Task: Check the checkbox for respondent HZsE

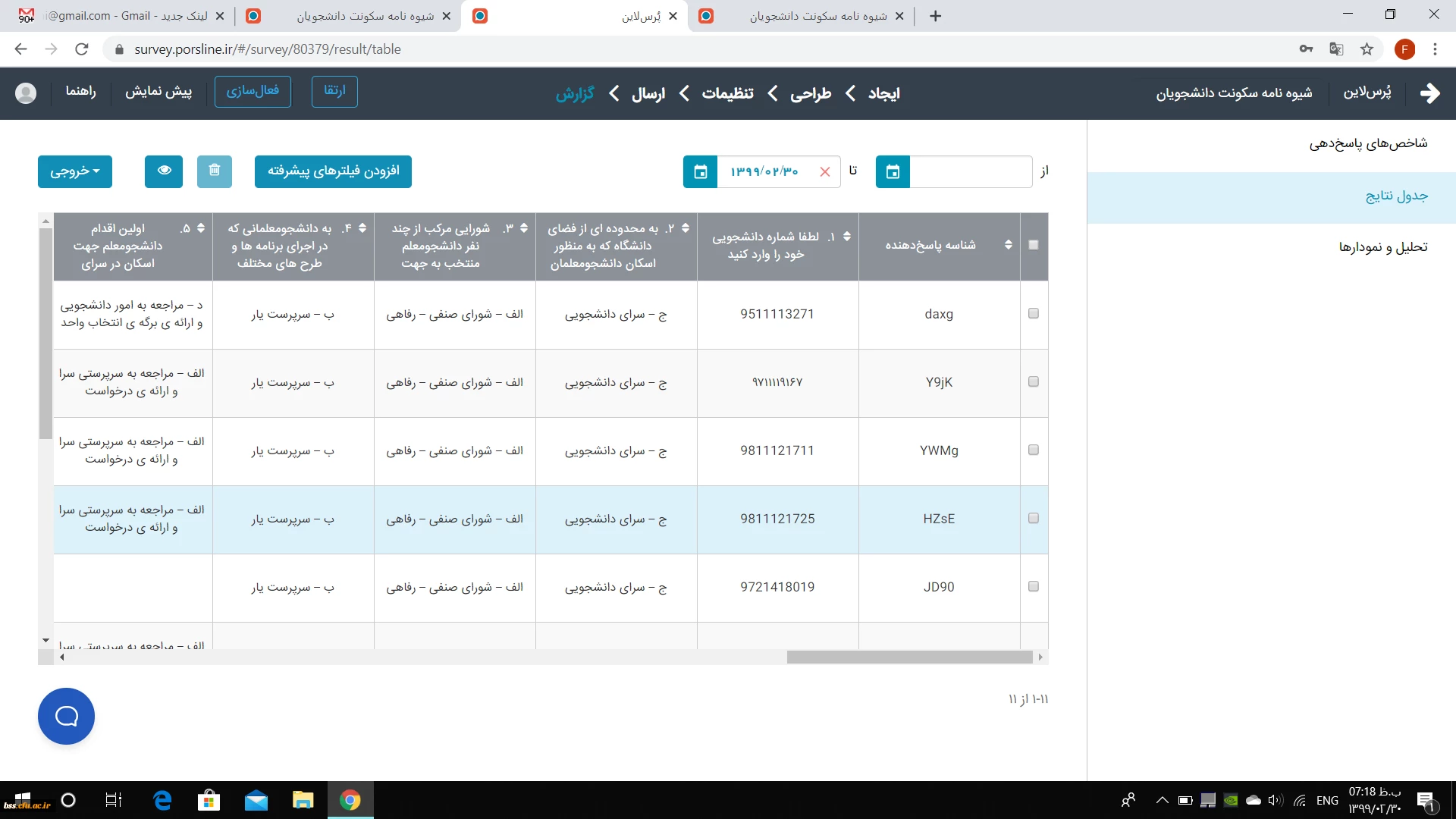Action: click(x=1033, y=518)
